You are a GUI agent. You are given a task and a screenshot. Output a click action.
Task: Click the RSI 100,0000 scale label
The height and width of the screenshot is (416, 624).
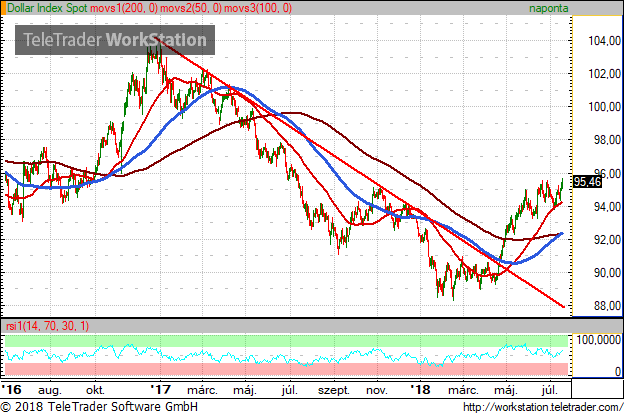coord(599,340)
